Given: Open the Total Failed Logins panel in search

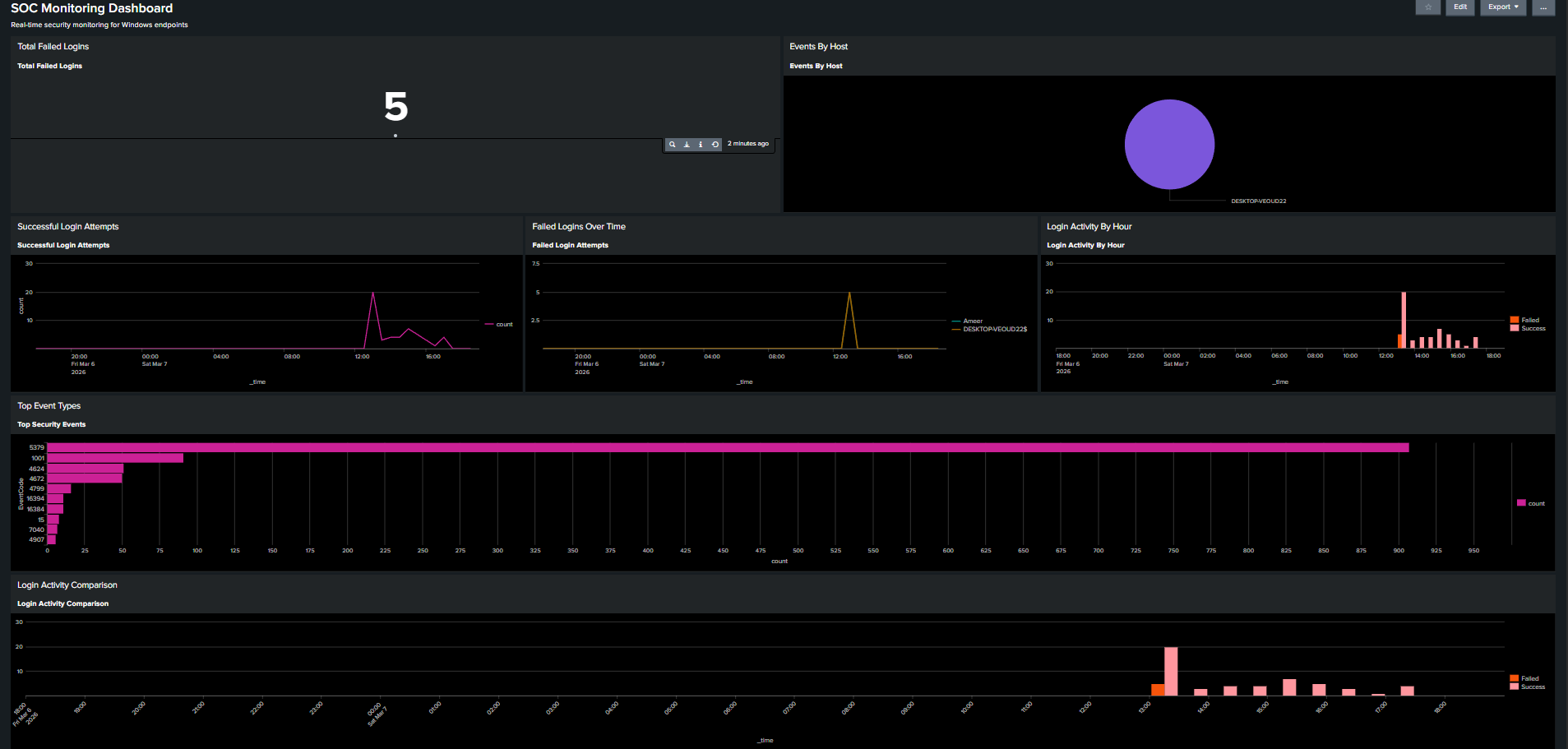Looking at the screenshot, I should coord(672,145).
